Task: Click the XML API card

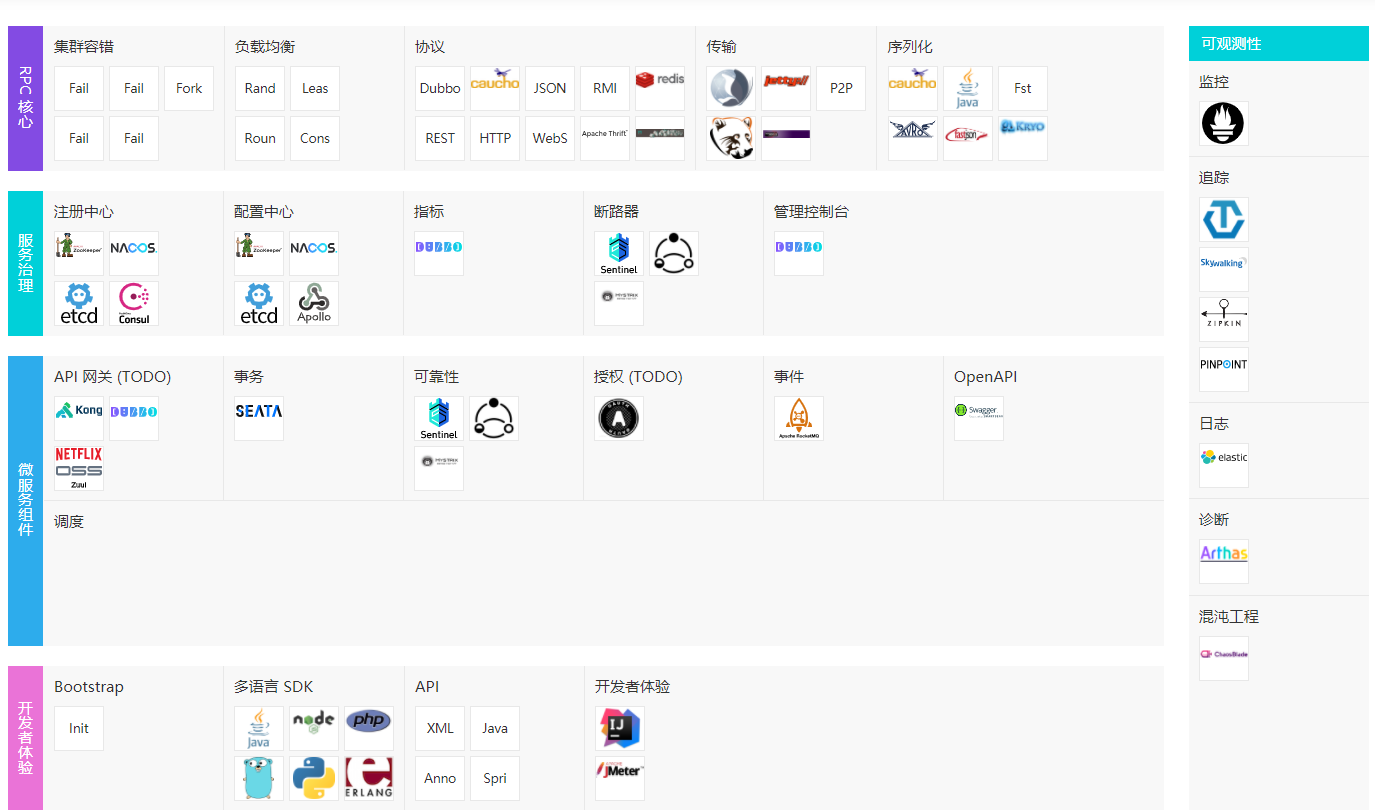Action: click(440, 728)
